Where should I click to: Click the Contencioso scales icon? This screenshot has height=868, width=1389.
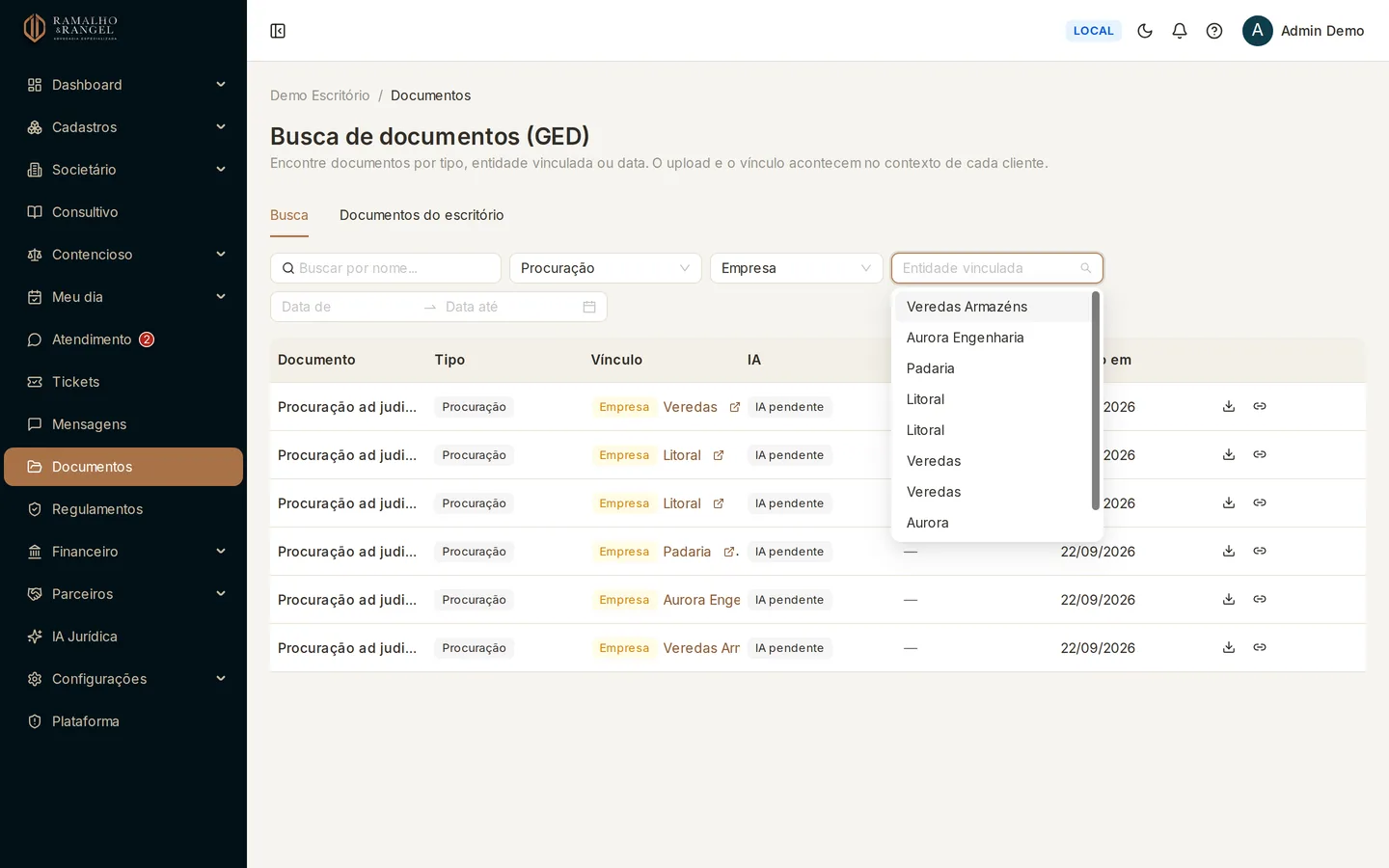tap(35, 255)
